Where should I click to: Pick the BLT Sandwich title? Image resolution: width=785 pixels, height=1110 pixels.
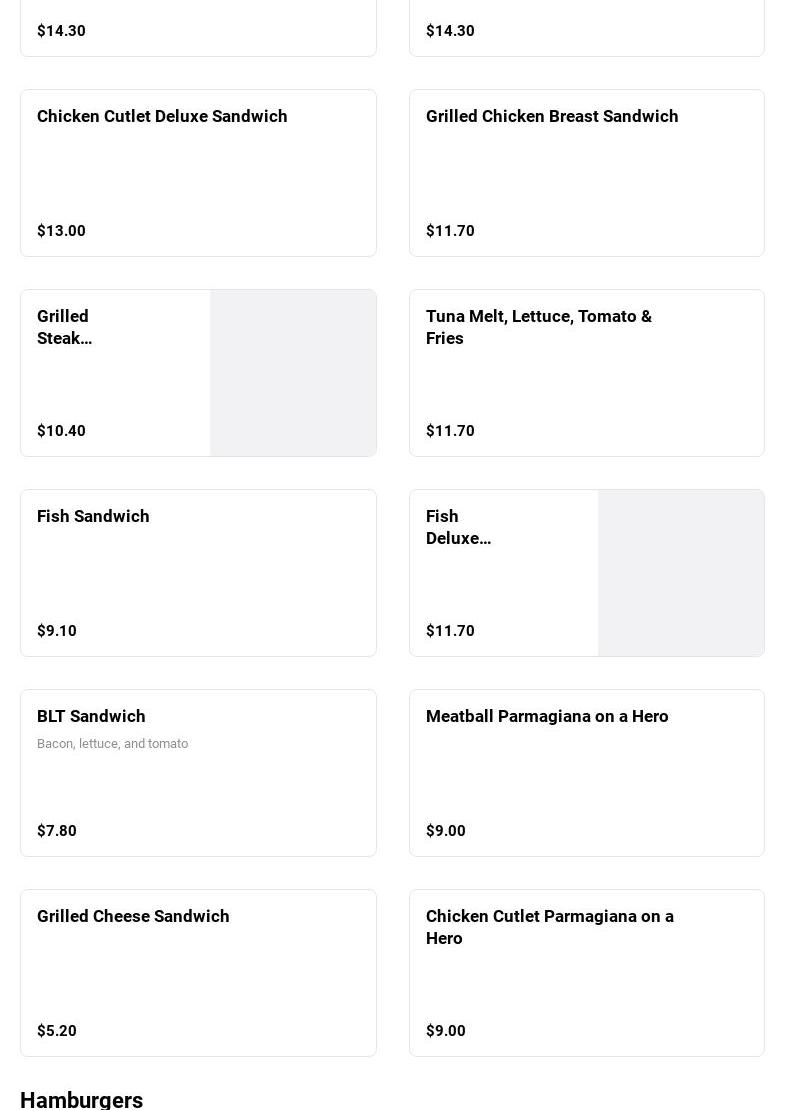tap(91, 717)
